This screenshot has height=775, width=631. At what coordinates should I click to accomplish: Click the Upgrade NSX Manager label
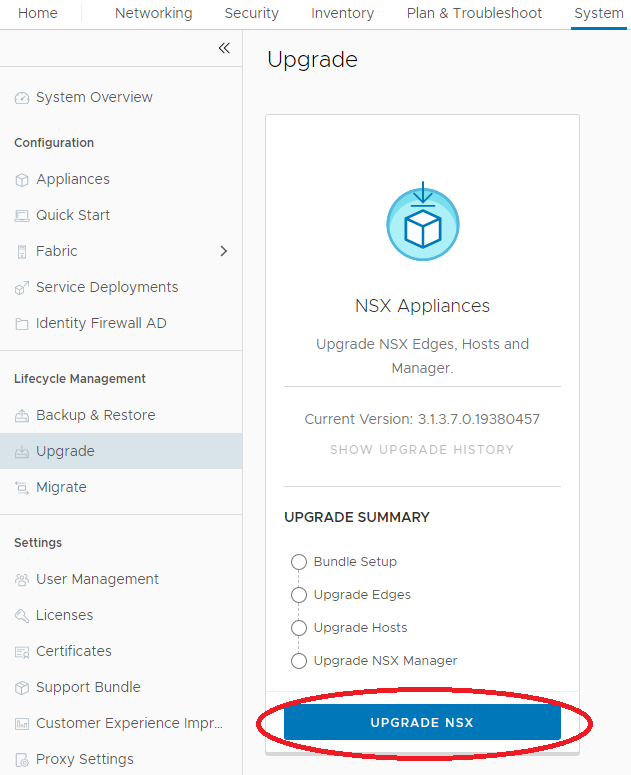pyautogui.click(x=385, y=661)
